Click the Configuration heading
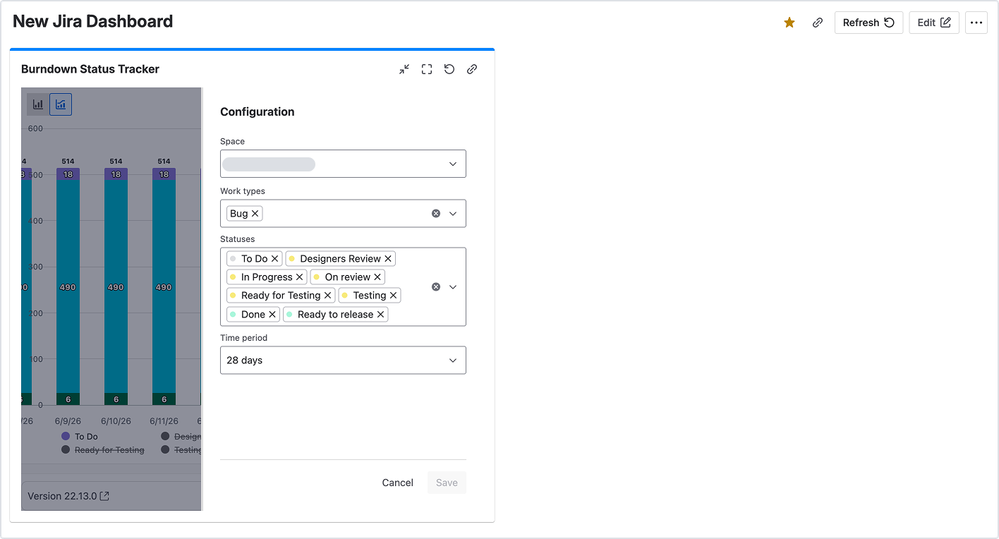 click(257, 112)
